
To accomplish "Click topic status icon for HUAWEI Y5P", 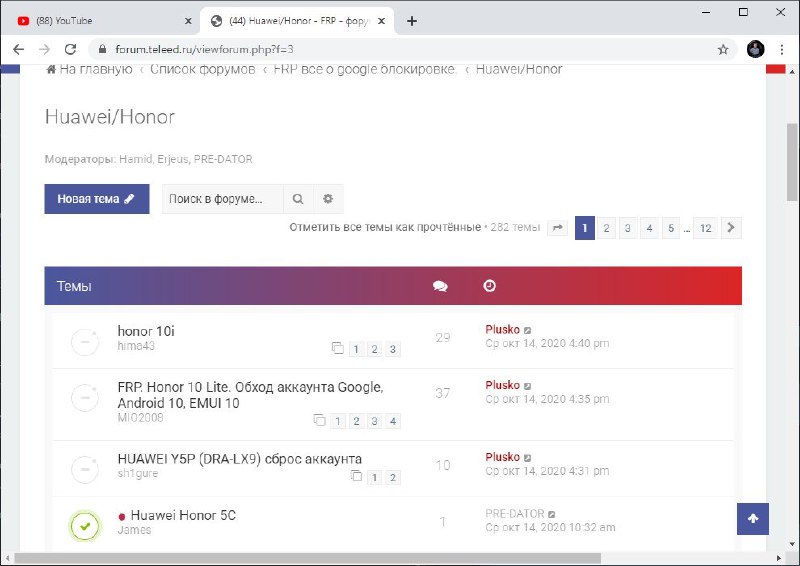I will 85,469.
